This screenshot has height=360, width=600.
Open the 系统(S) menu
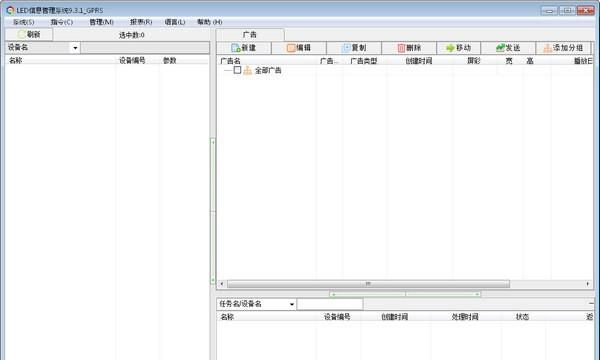point(24,22)
